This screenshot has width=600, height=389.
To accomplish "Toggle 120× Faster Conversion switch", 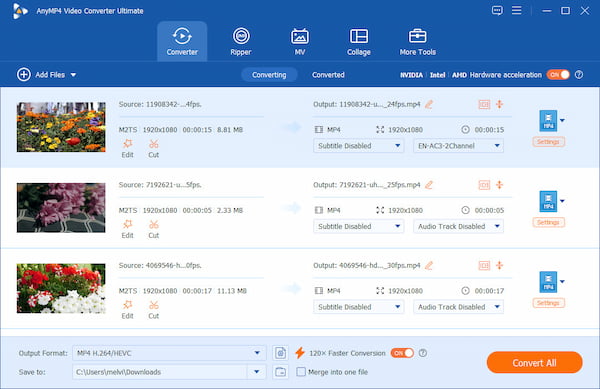I will pyautogui.click(x=402, y=353).
